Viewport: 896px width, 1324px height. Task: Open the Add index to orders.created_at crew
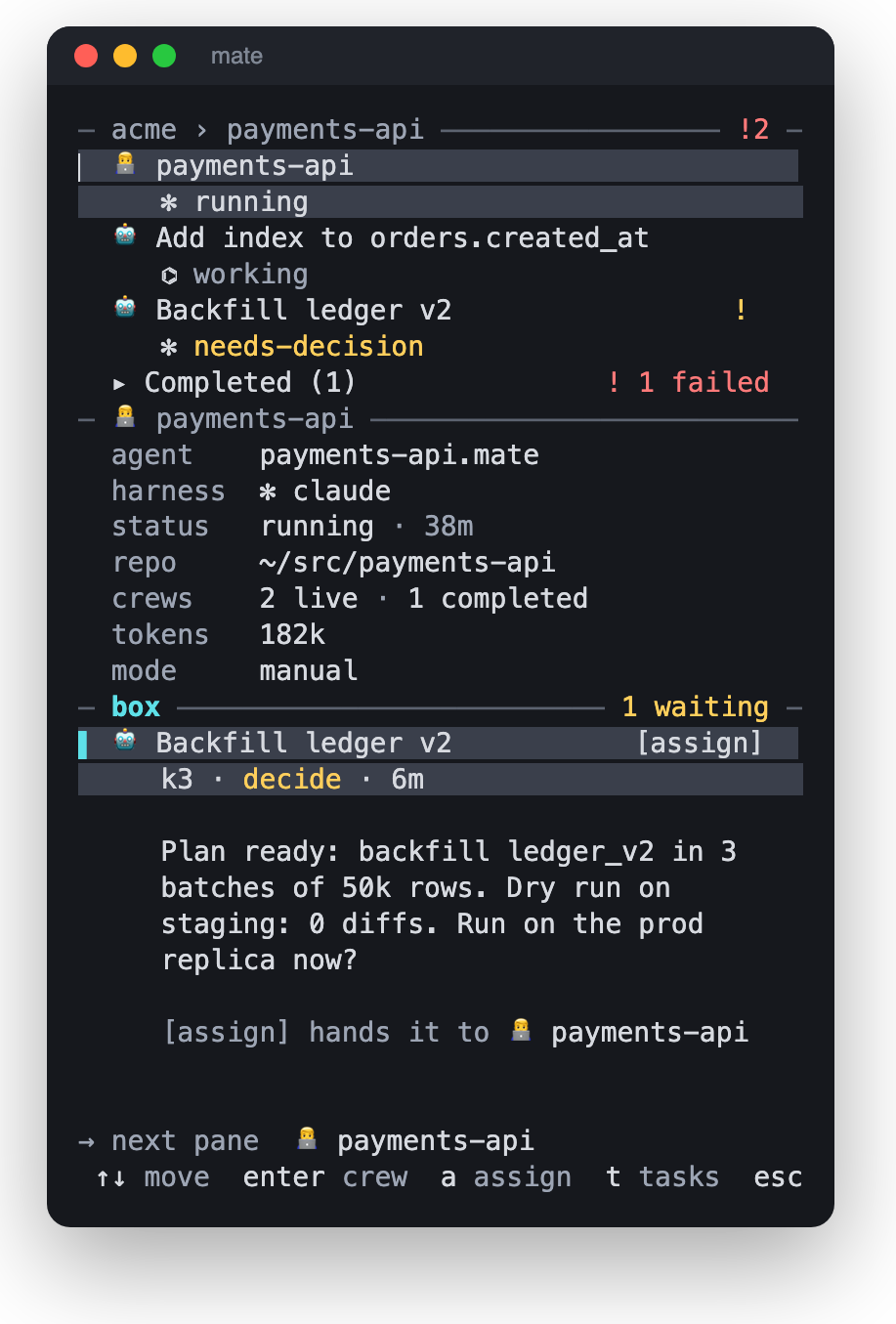click(402, 238)
